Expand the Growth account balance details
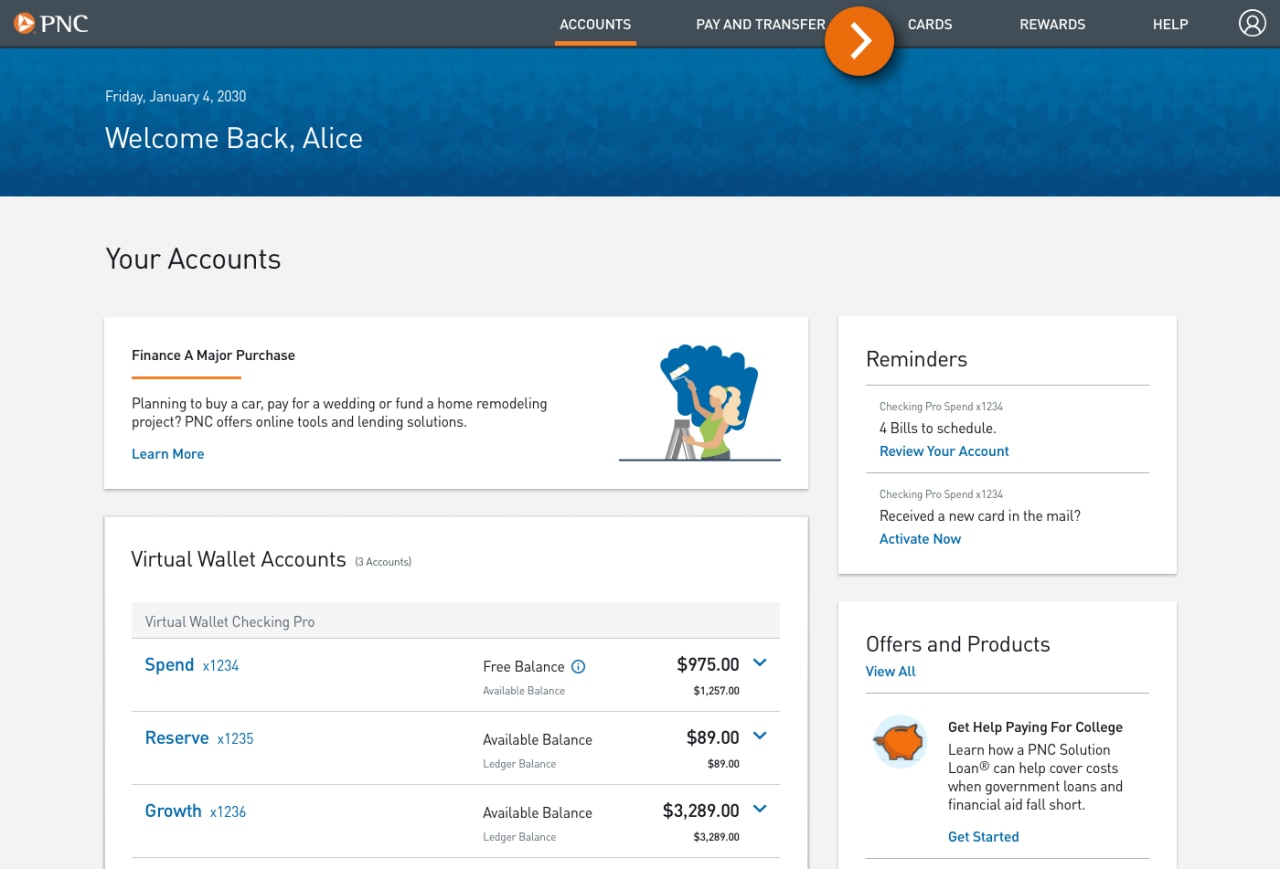1280x869 pixels. click(x=759, y=808)
